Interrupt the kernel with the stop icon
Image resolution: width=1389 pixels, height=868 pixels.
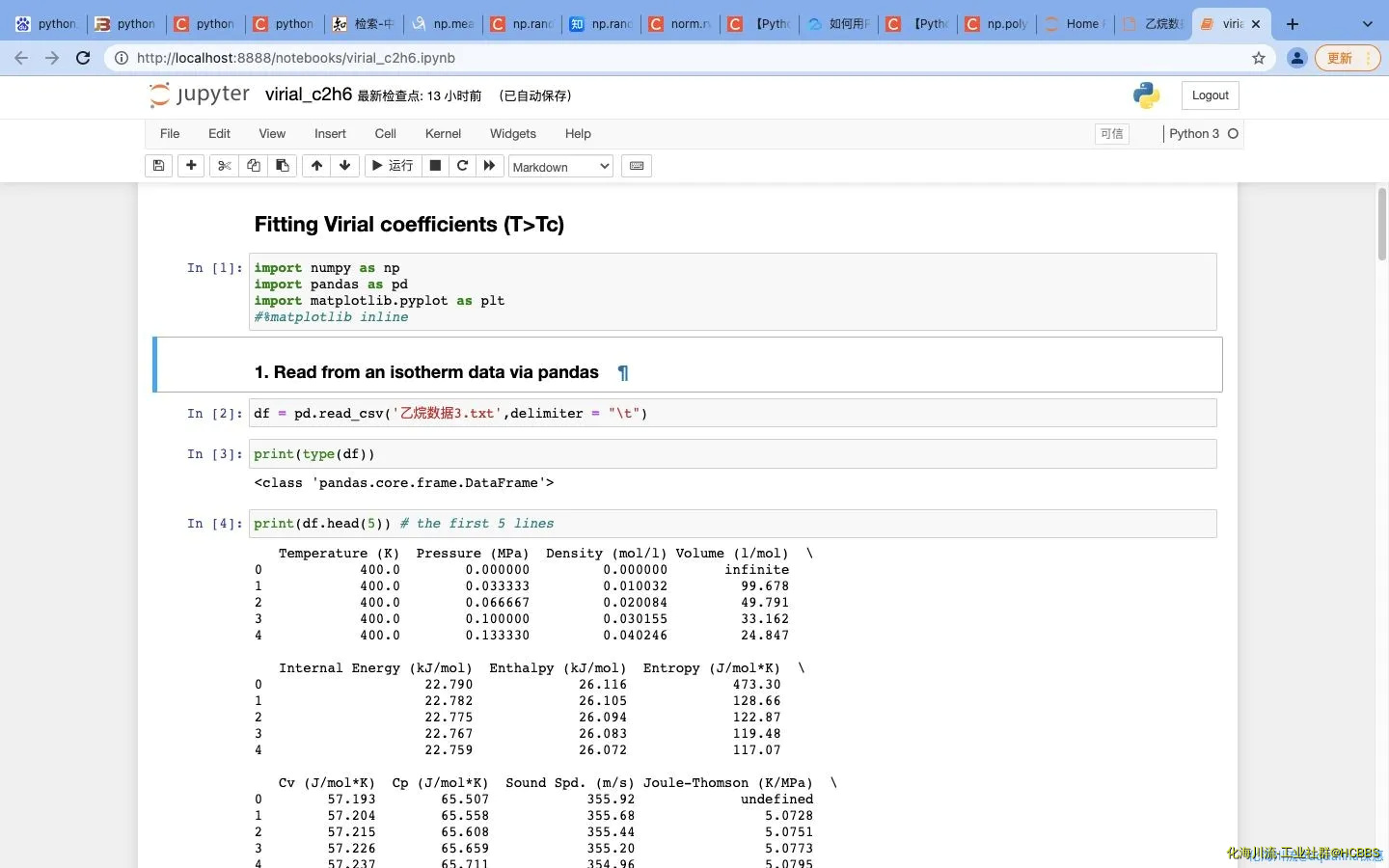click(435, 166)
